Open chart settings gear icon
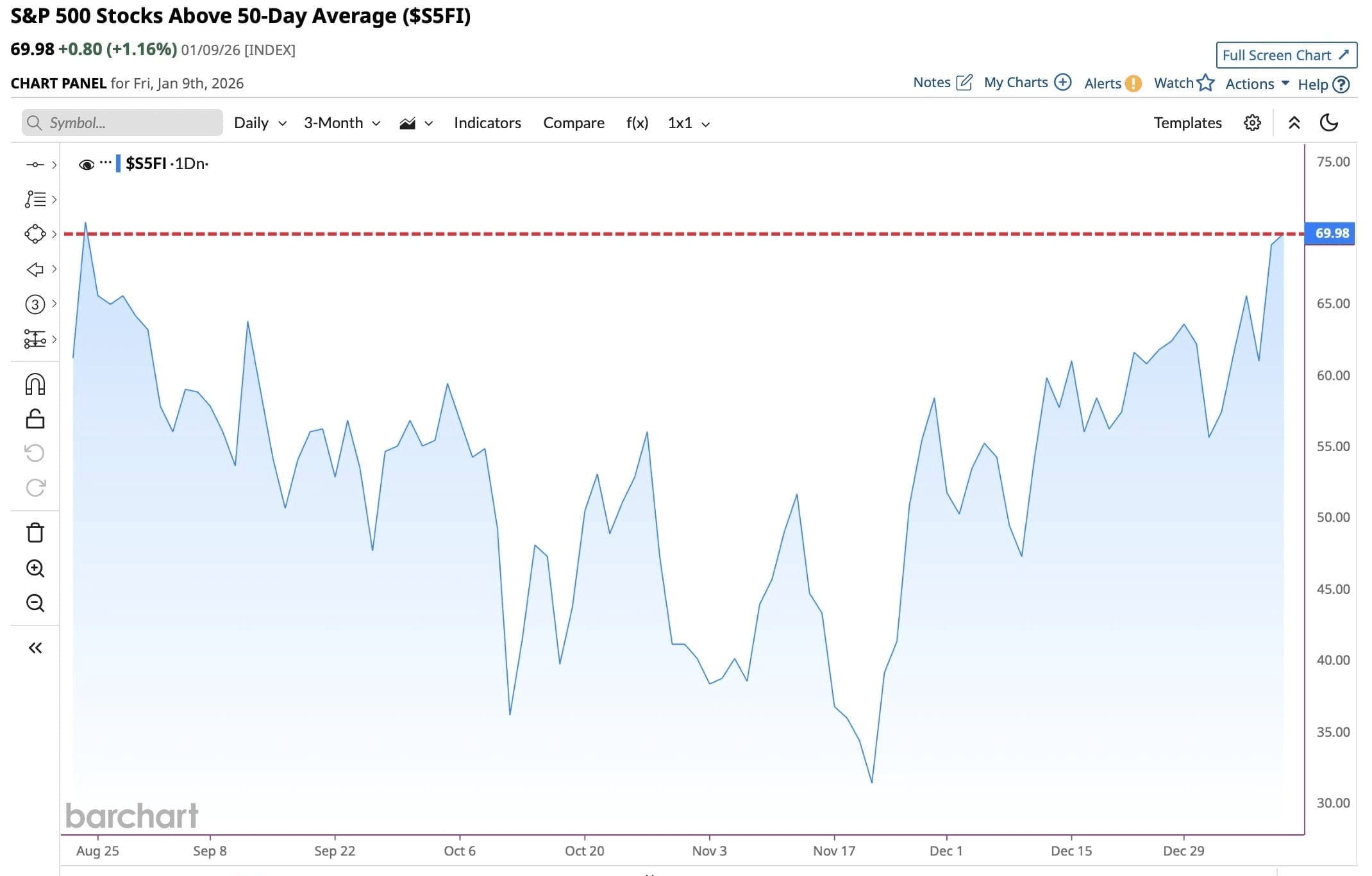Viewport: 1372px width, 876px height. pos(1252,123)
